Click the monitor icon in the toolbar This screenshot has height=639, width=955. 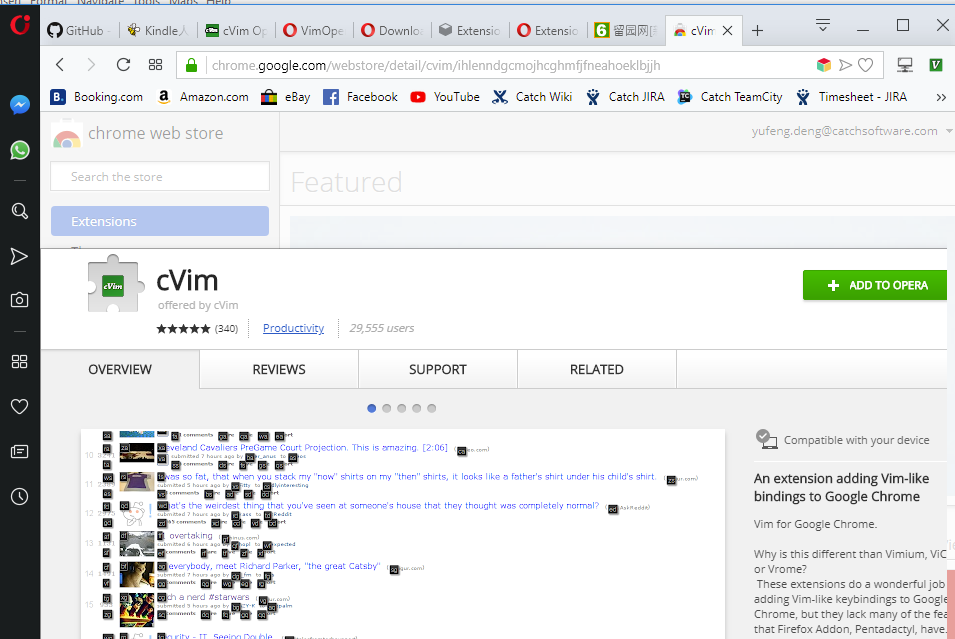905,65
